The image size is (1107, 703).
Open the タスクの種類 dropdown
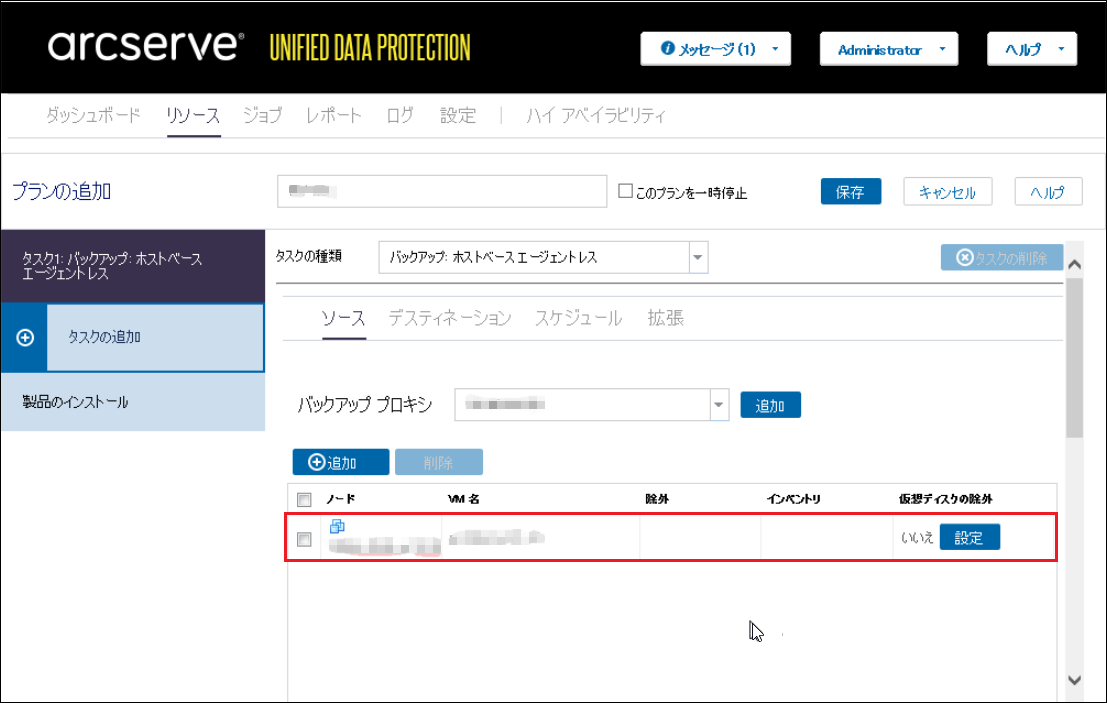coord(698,257)
